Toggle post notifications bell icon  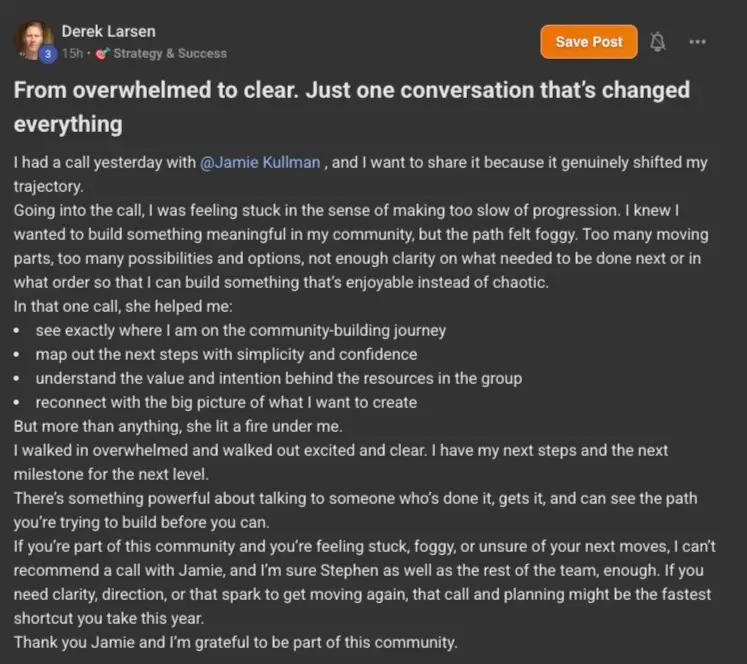[658, 41]
